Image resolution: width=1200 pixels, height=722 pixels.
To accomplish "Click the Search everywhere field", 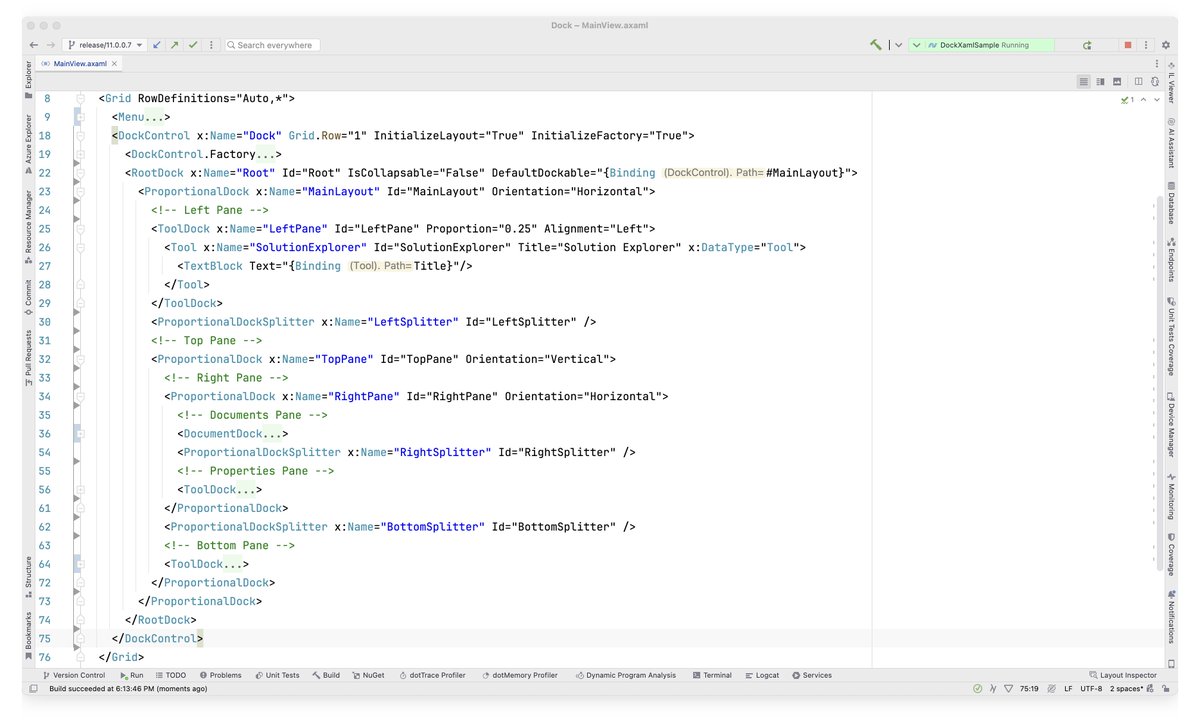I will coord(270,45).
